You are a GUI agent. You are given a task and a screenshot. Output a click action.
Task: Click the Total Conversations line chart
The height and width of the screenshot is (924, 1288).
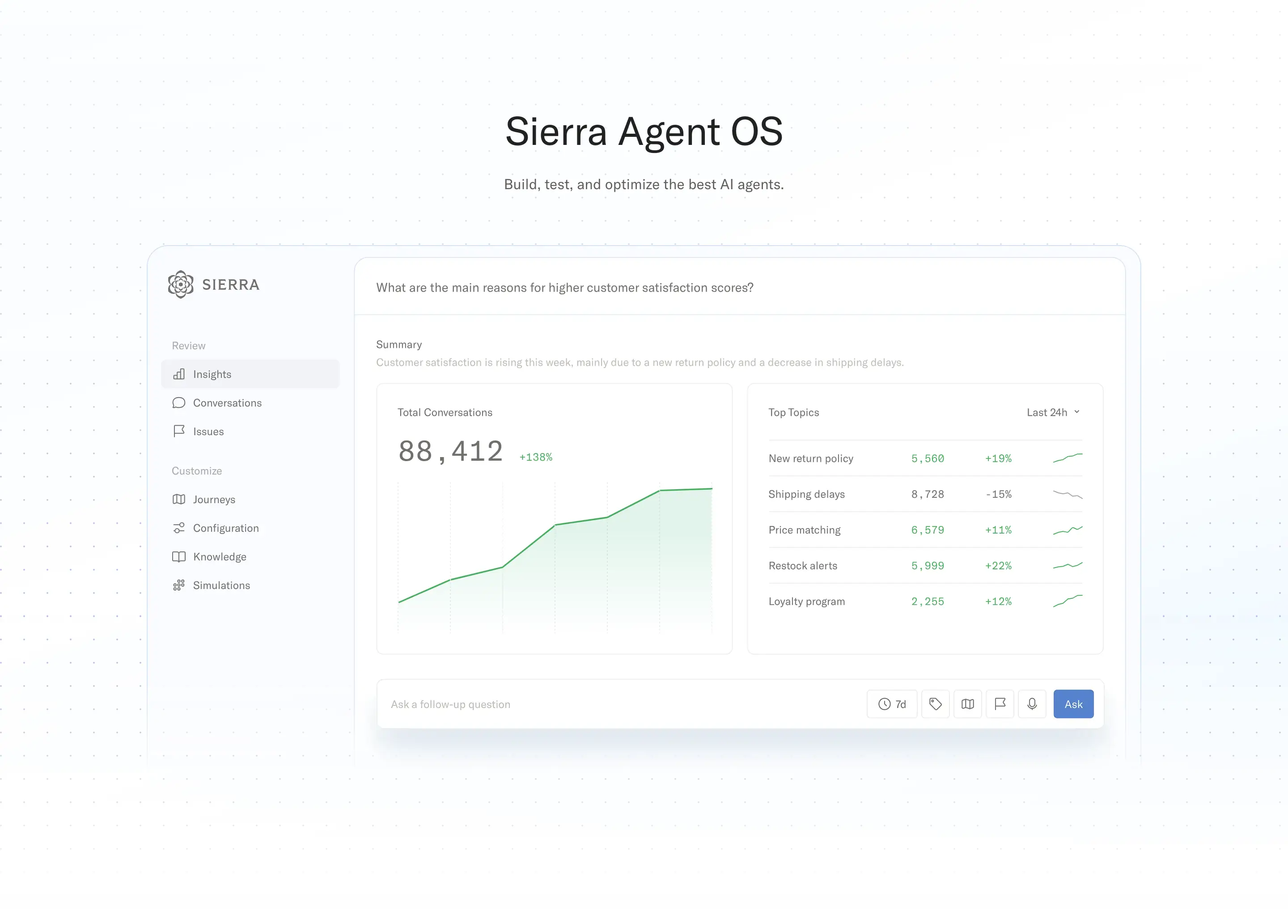[x=555, y=557]
